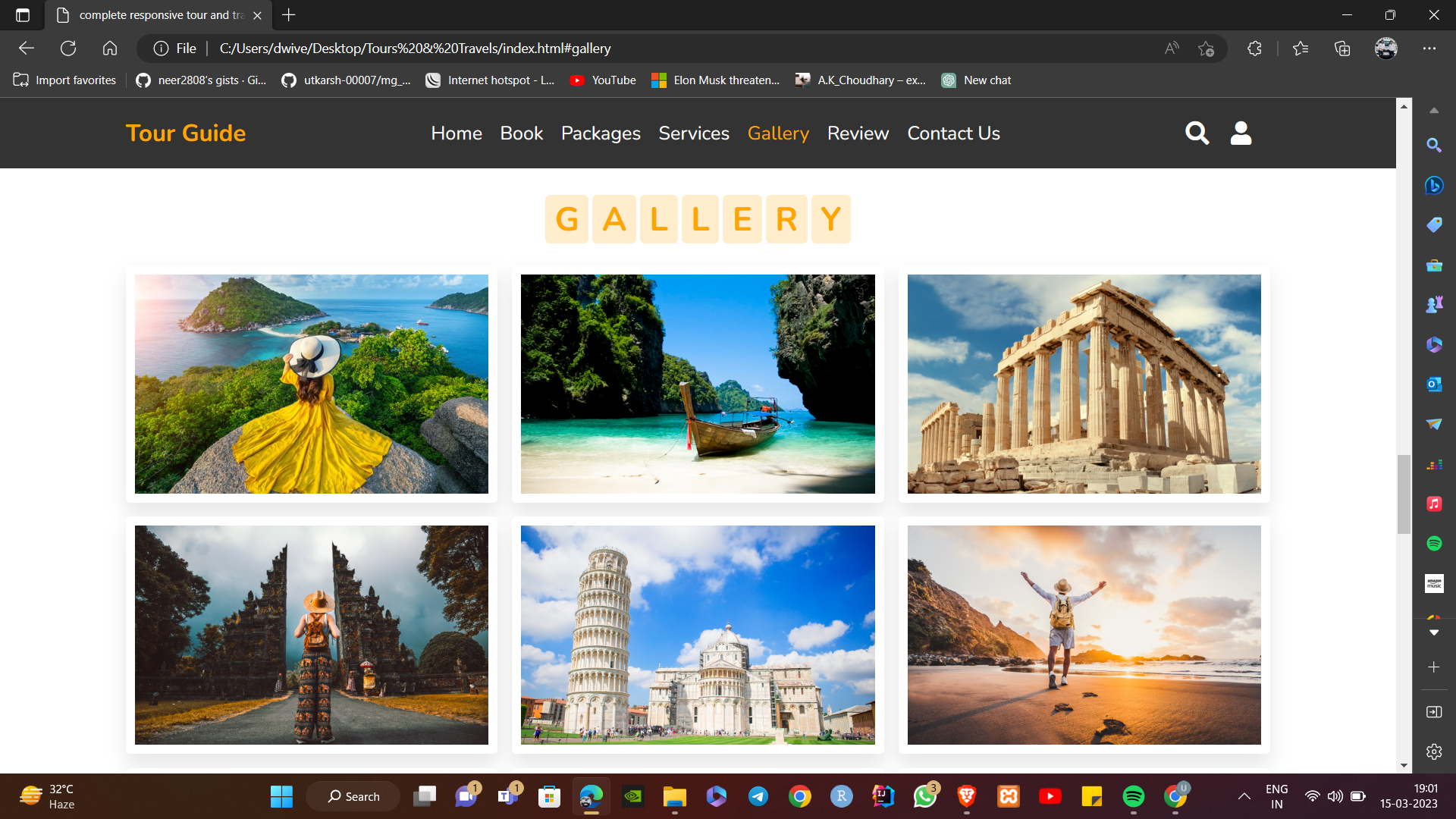The height and width of the screenshot is (819, 1456).
Task: Open Outlook icon in Edge sidebar
Action: (1433, 384)
